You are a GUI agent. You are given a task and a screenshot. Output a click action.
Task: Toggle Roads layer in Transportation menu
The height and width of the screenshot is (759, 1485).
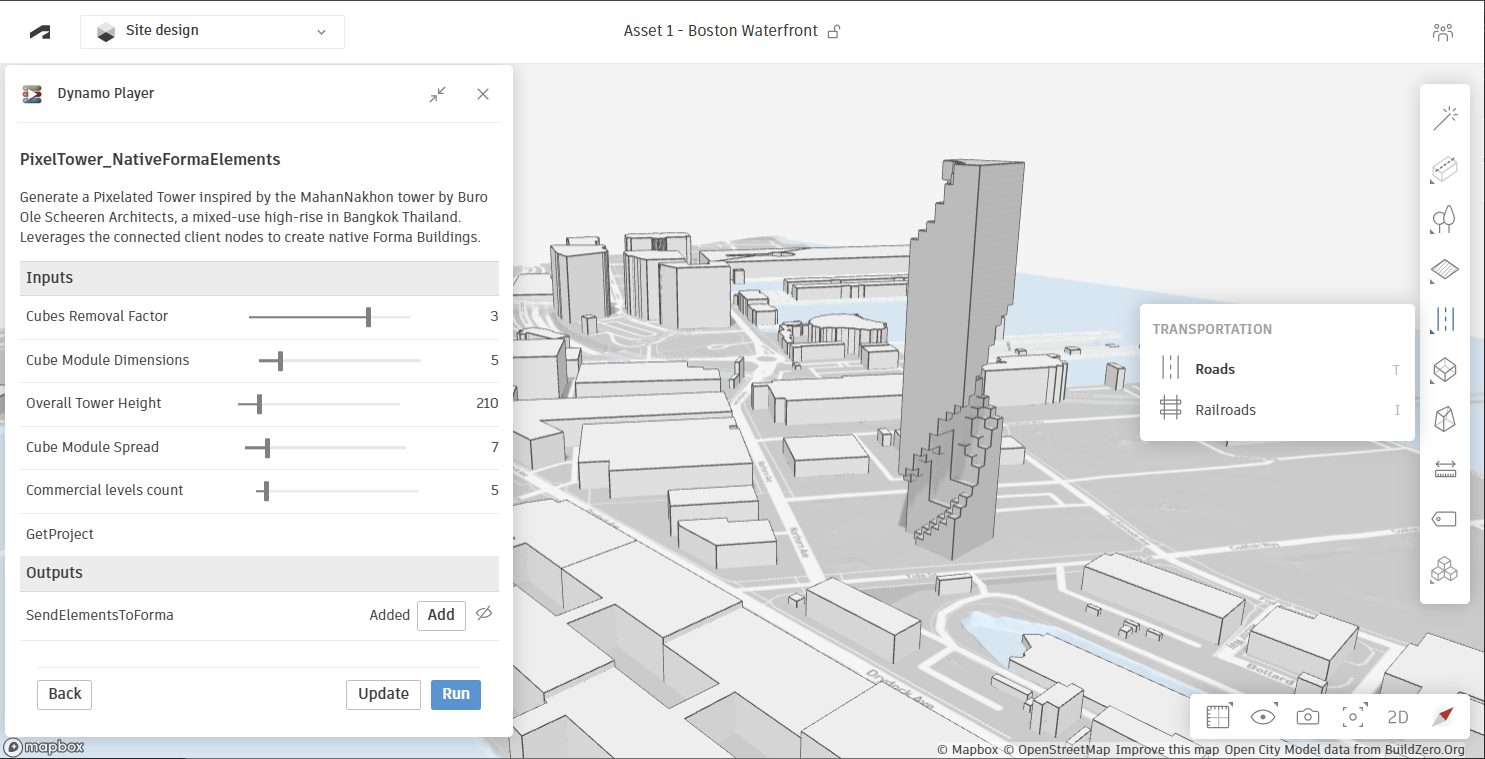[1214, 368]
